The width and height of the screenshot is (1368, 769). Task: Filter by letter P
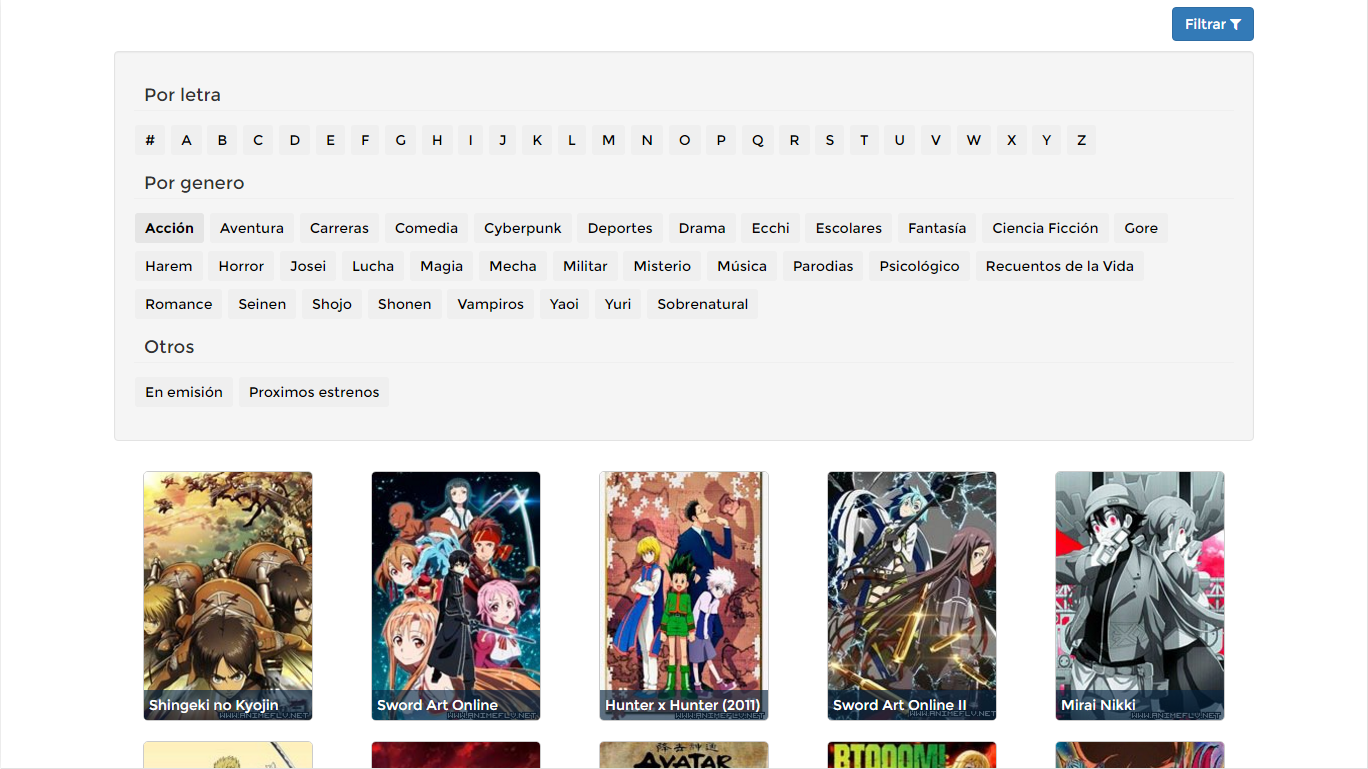coord(721,140)
